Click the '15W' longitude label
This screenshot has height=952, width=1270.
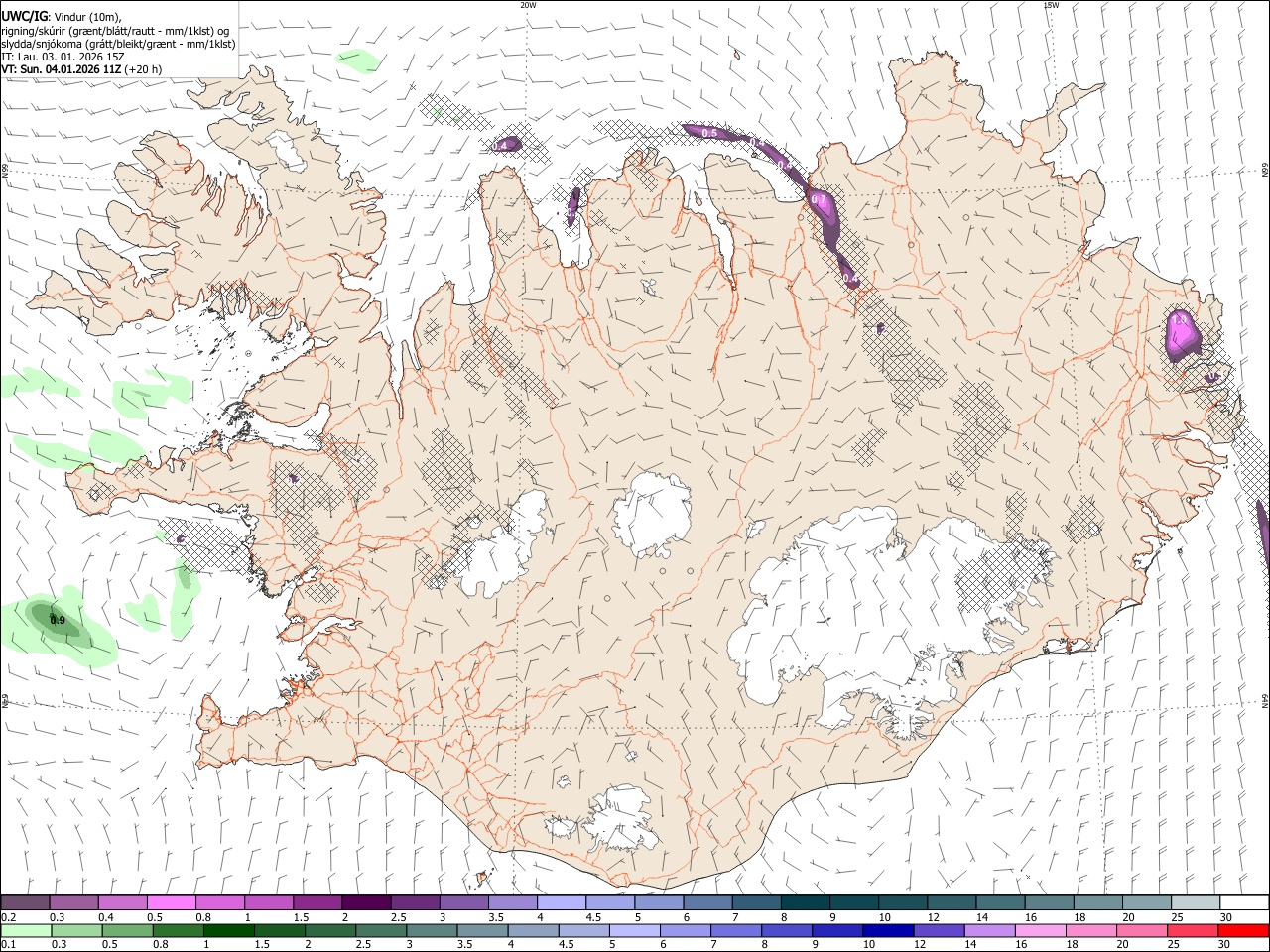pyautogui.click(x=1051, y=5)
